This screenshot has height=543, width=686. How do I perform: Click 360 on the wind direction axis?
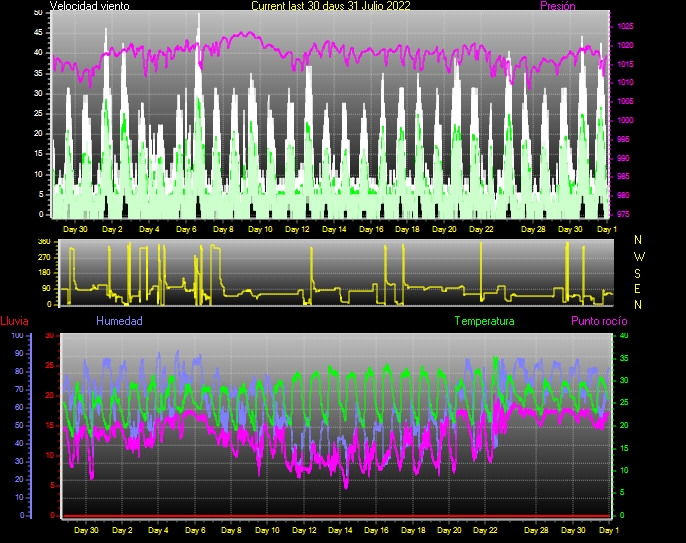tap(44, 242)
